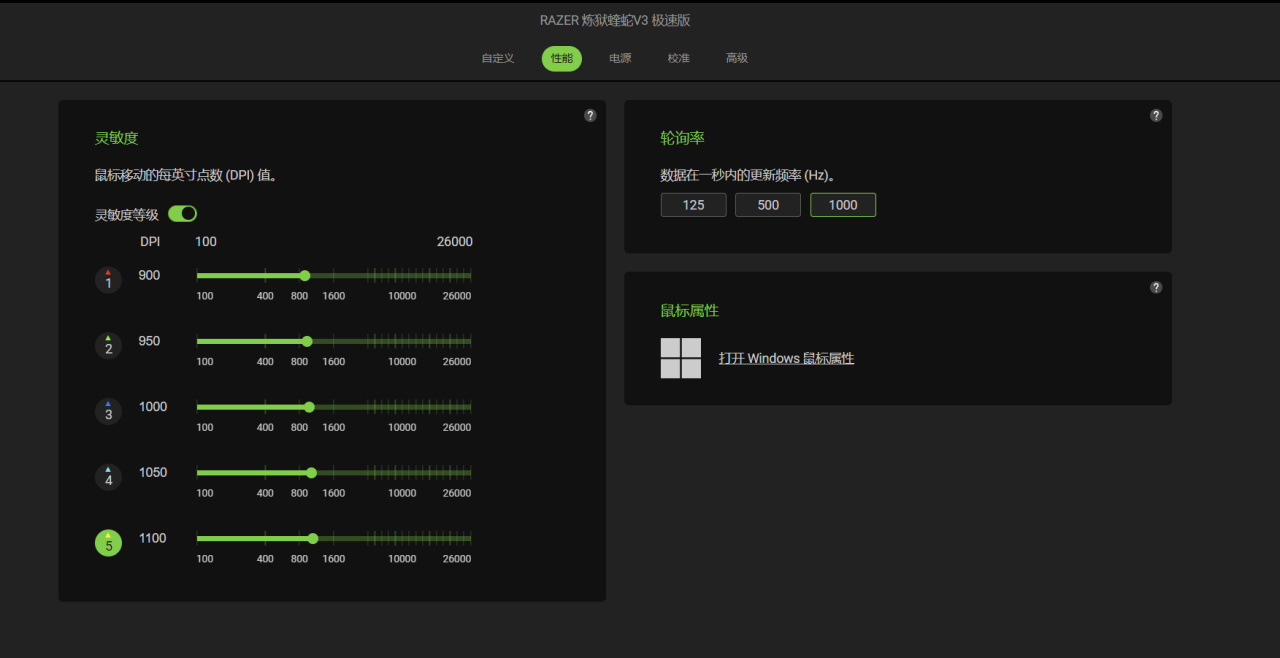Image resolution: width=1280 pixels, height=658 pixels.
Task: Click the Windows logo icon in 鼠标属性
Action: click(x=681, y=358)
